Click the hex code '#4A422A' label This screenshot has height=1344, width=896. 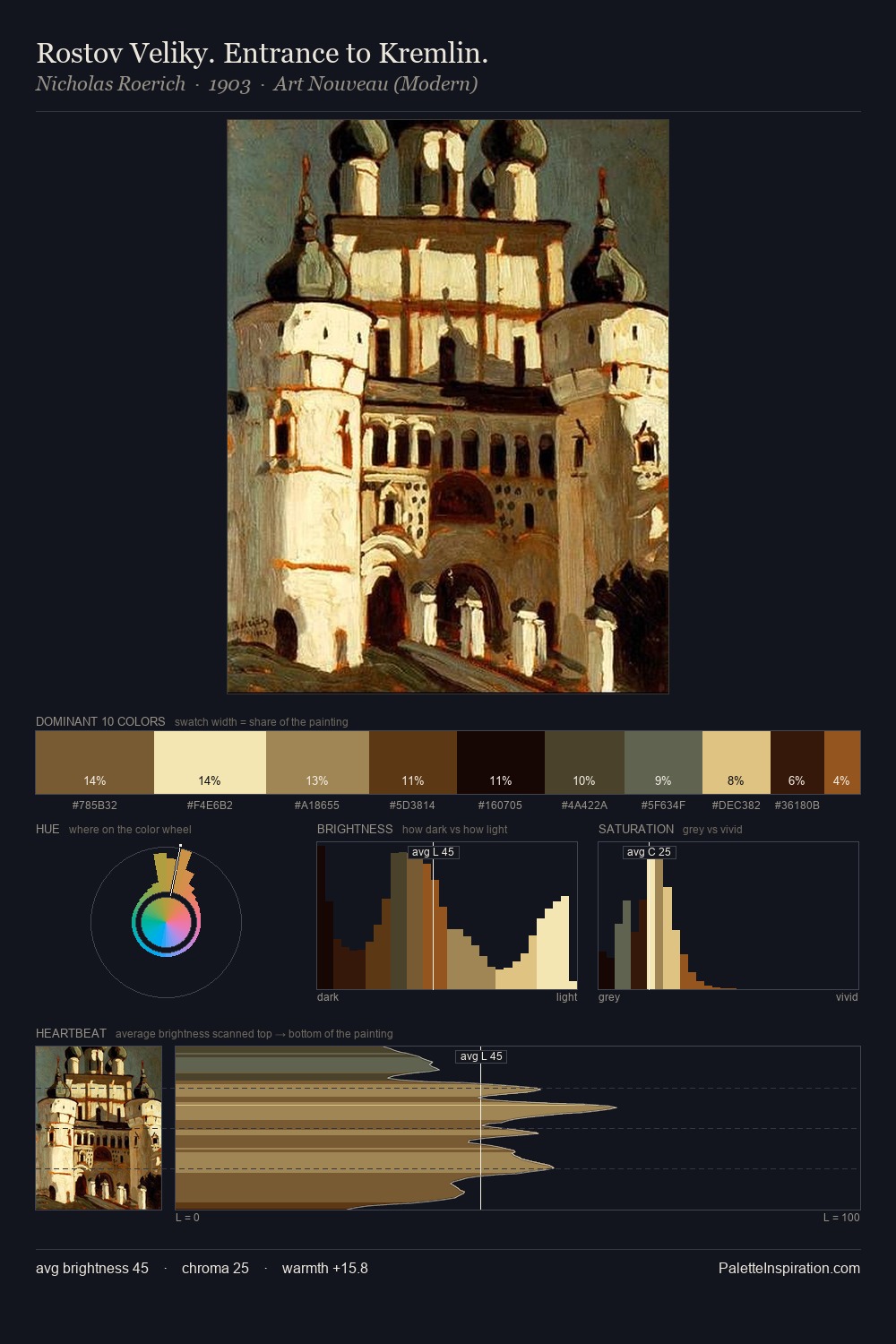584,806
